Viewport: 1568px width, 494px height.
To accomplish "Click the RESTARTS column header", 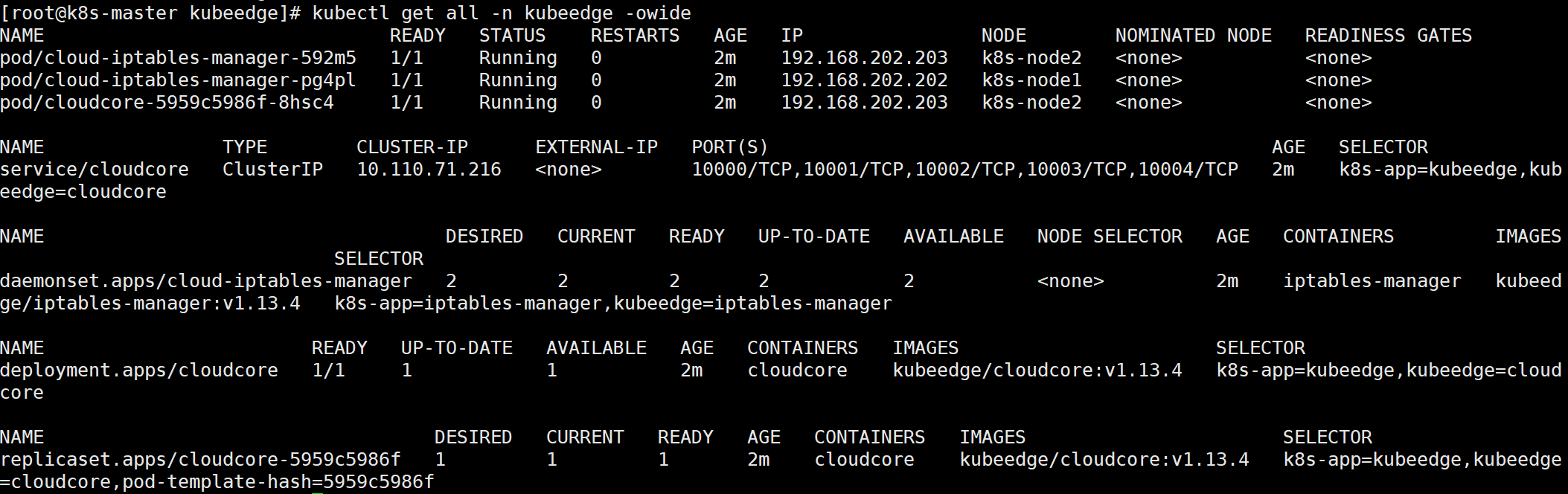I will click(x=635, y=36).
